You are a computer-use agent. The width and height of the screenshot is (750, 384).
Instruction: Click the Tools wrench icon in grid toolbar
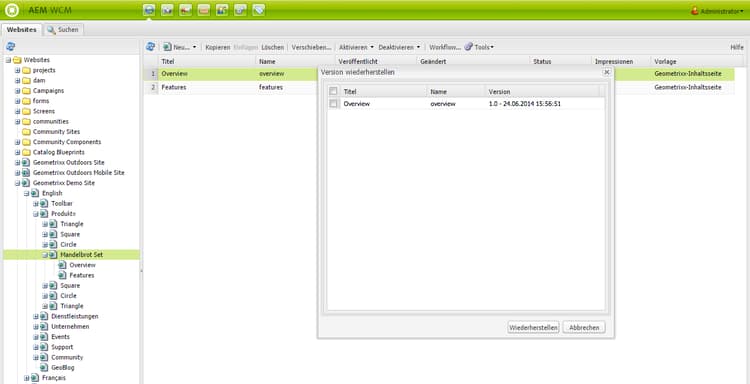[469, 47]
